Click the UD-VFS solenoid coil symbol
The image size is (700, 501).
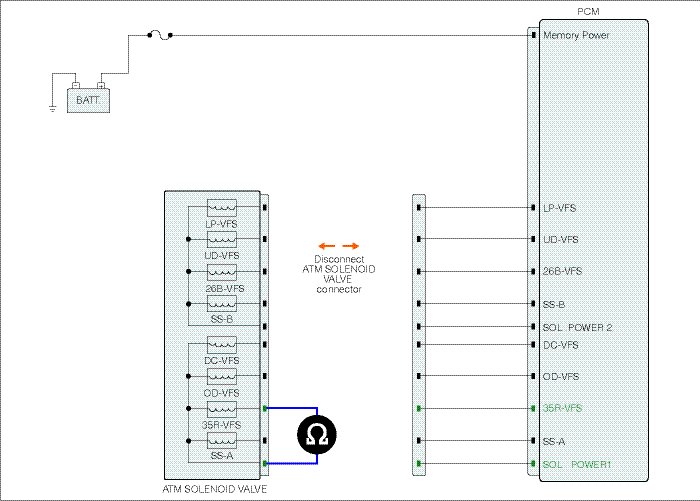tap(222, 239)
